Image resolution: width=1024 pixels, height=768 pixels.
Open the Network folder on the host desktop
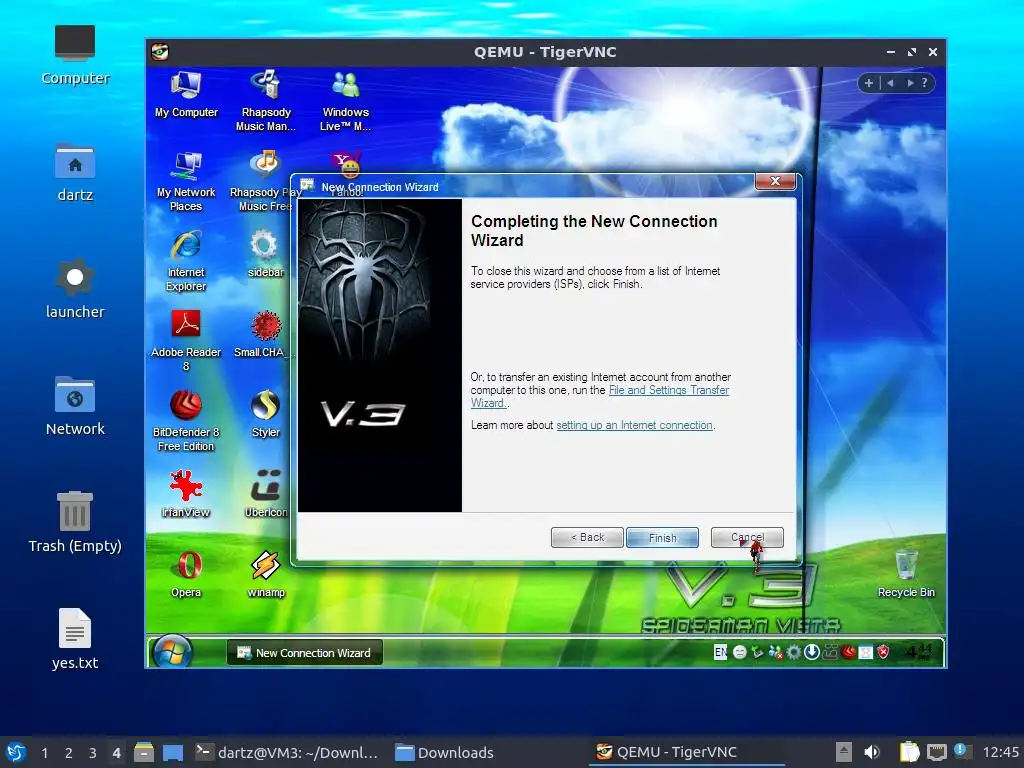(74, 406)
